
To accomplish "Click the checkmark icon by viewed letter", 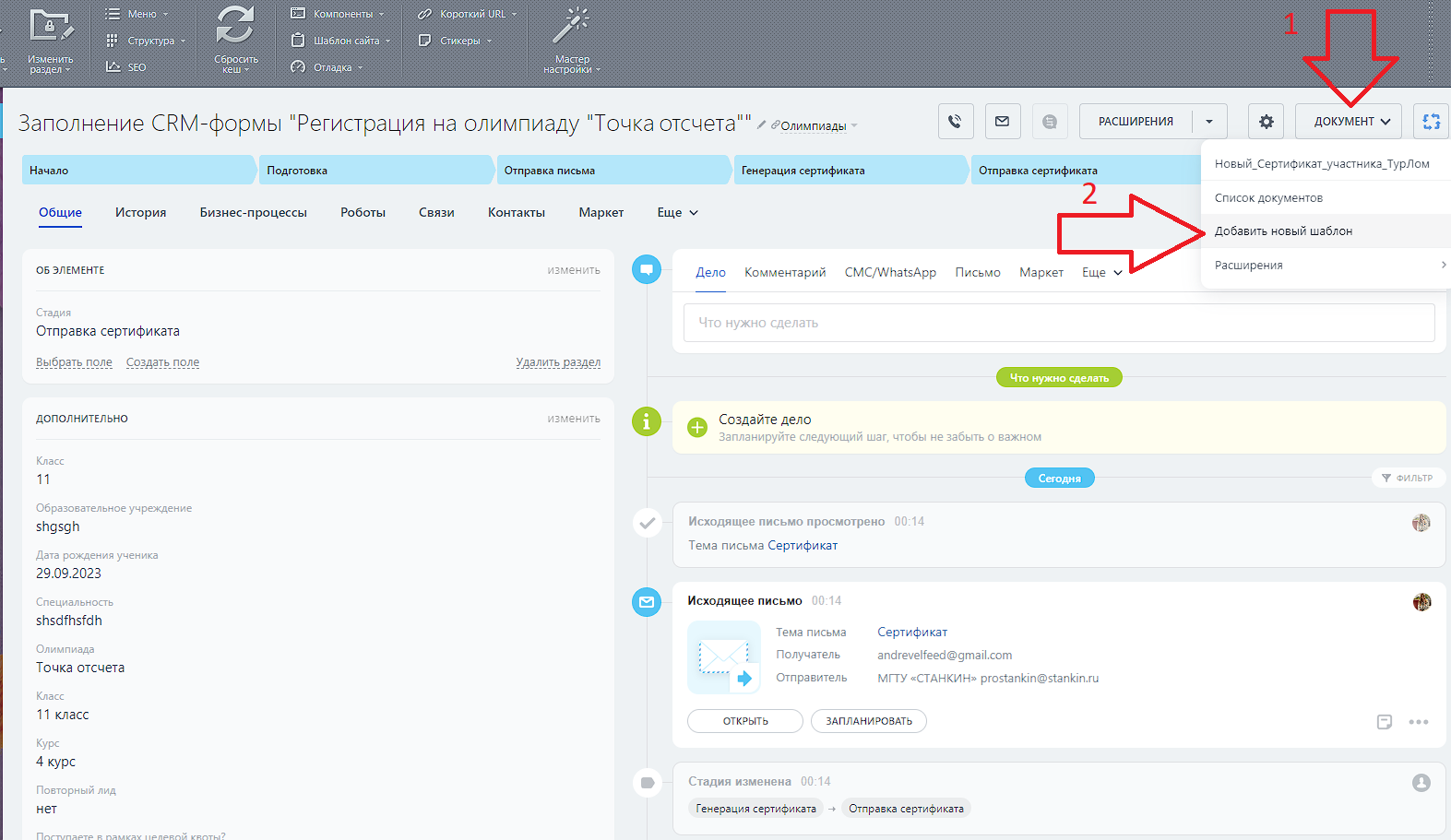I will [647, 523].
